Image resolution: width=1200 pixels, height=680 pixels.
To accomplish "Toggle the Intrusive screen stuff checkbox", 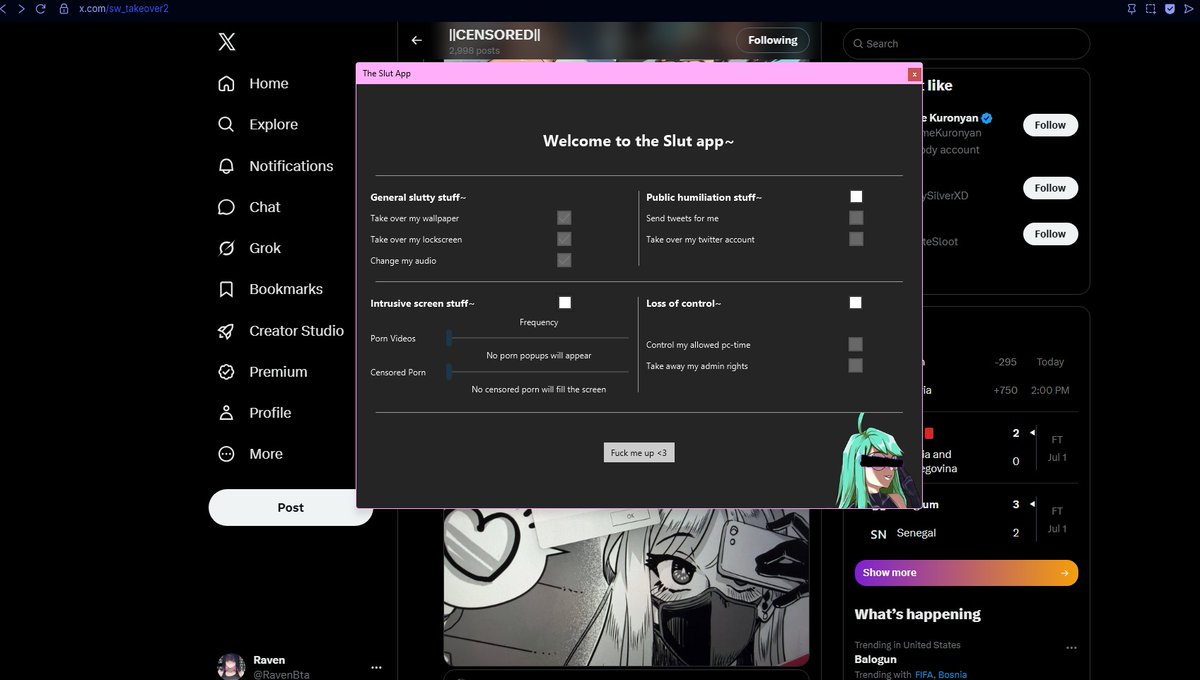I will [565, 302].
